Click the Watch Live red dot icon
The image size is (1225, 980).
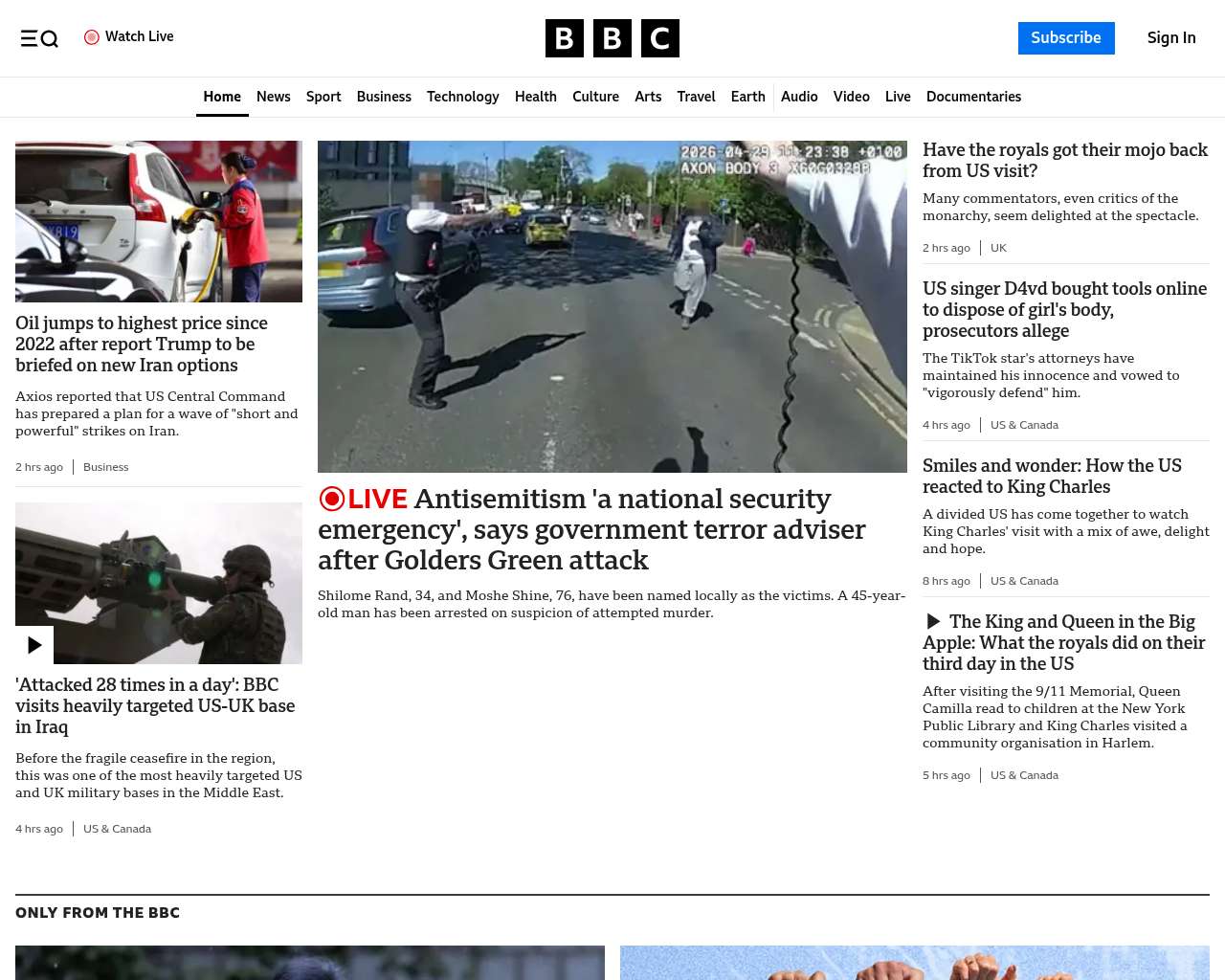[92, 37]
